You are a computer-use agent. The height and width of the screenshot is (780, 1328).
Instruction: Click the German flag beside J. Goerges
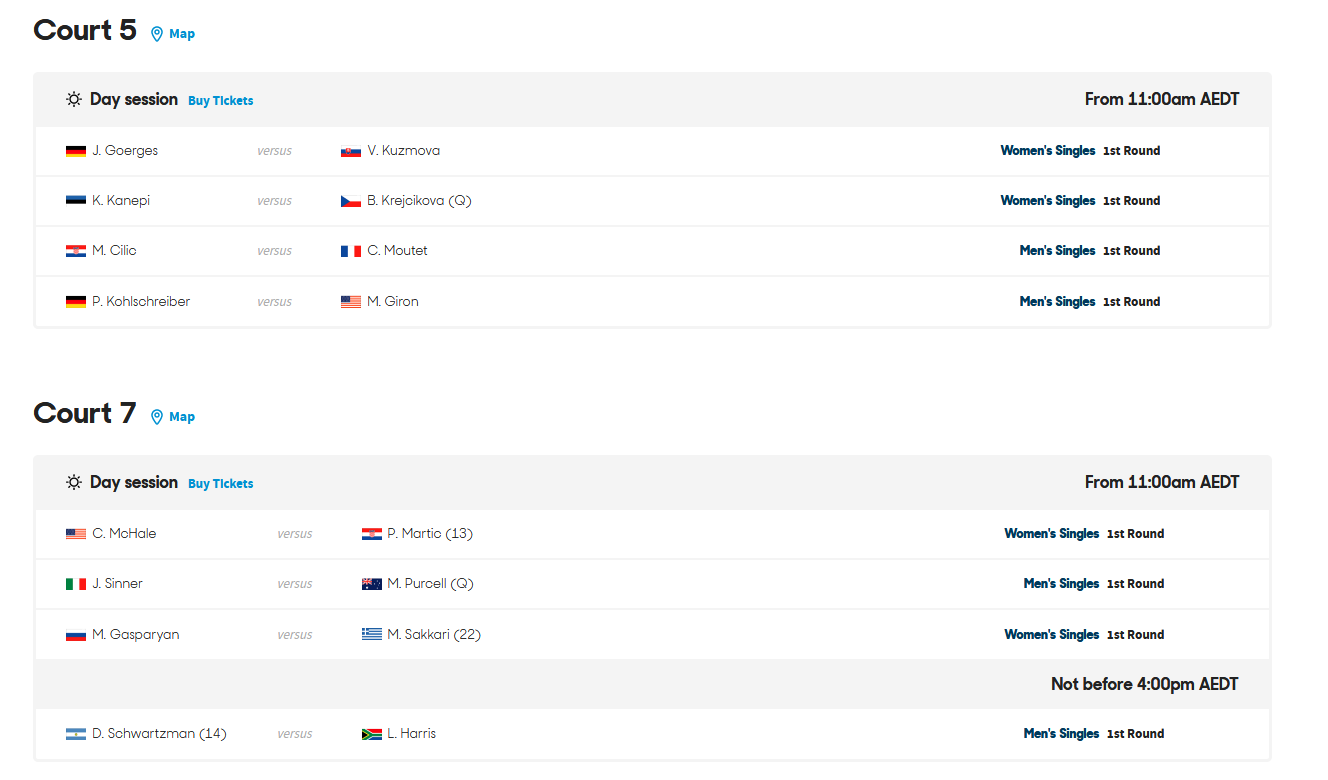(76, 152)
